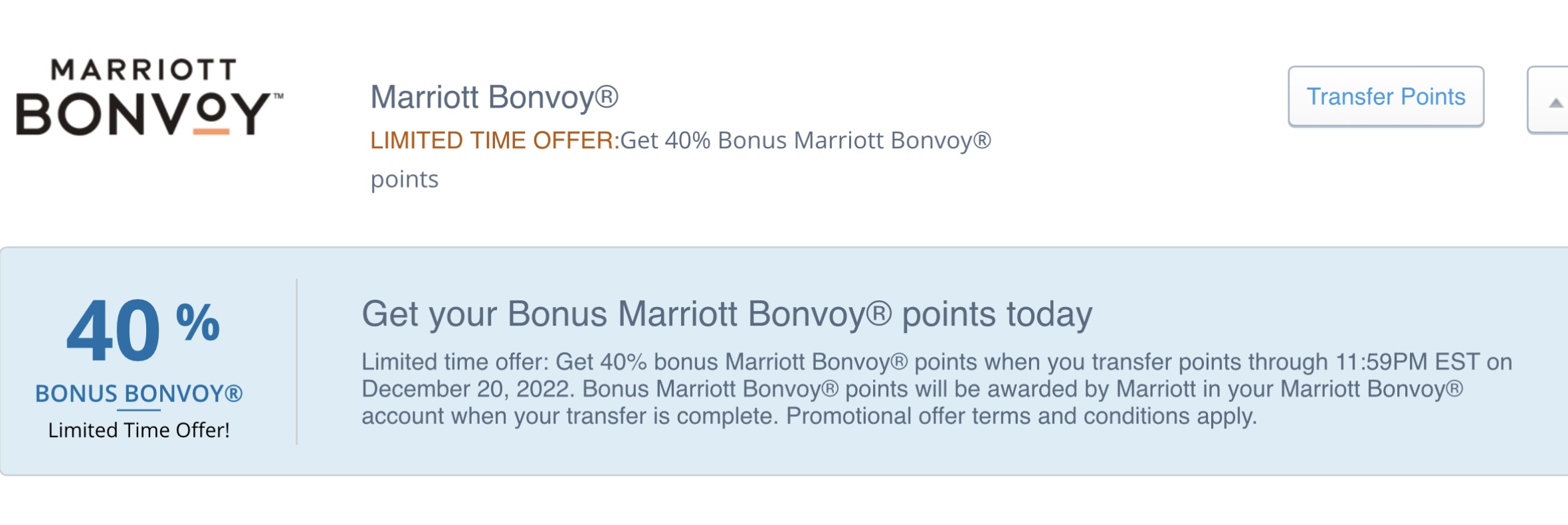Image resolution: width=1568 pixels, height=525 pixels.
Task: Click the Limited Time Offer! badge text
Action: 140,431
